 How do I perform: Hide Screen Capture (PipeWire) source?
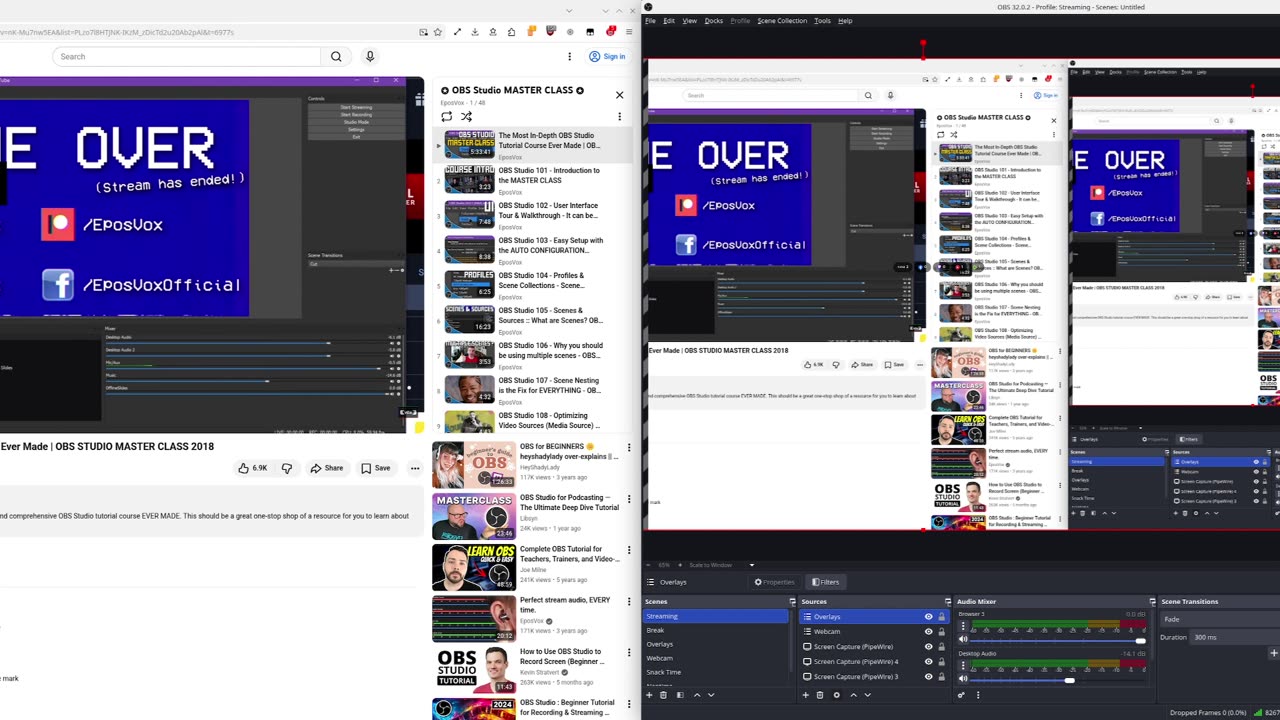point(928,647)
